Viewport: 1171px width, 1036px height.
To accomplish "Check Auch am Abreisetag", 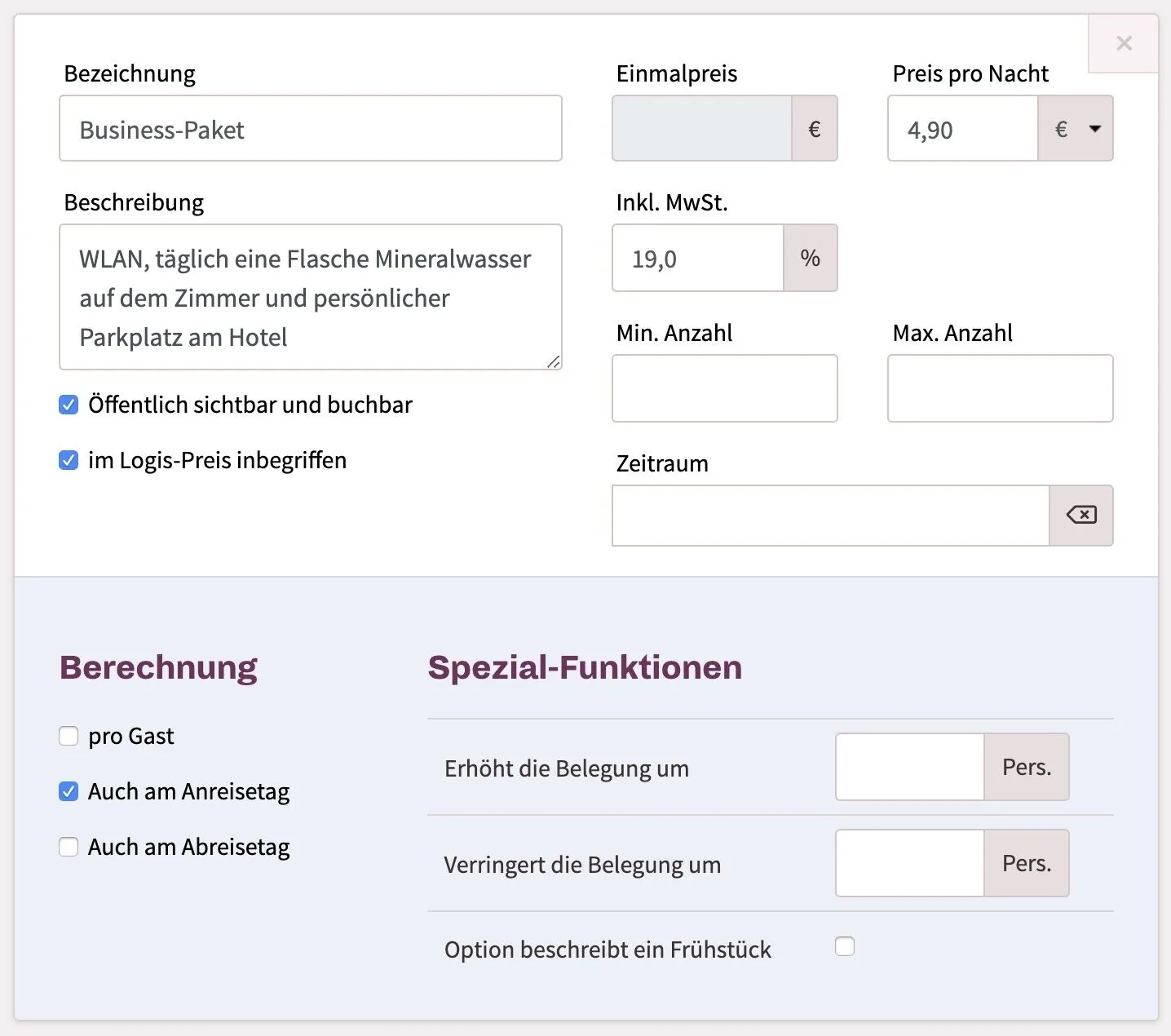I will (69, 847).
